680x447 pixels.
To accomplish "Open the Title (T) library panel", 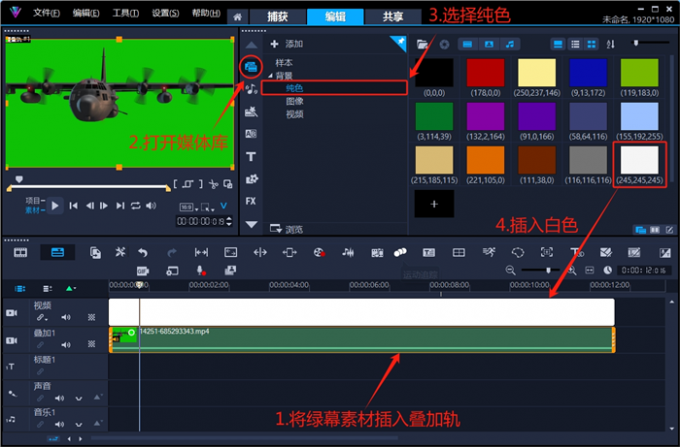I will pyautogui.click(x=251, y=156).
